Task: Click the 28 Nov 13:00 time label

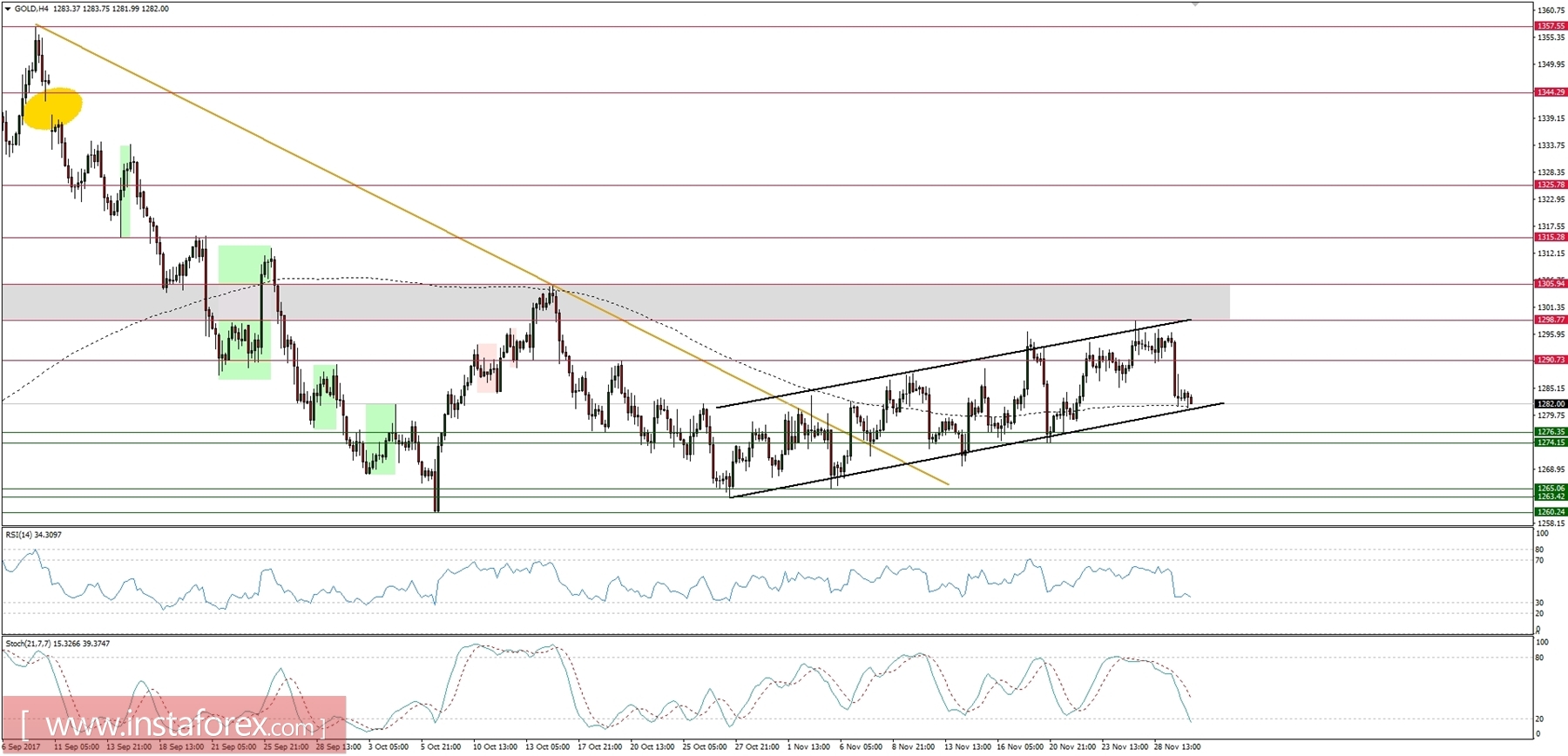Action: coord(1178,747)
